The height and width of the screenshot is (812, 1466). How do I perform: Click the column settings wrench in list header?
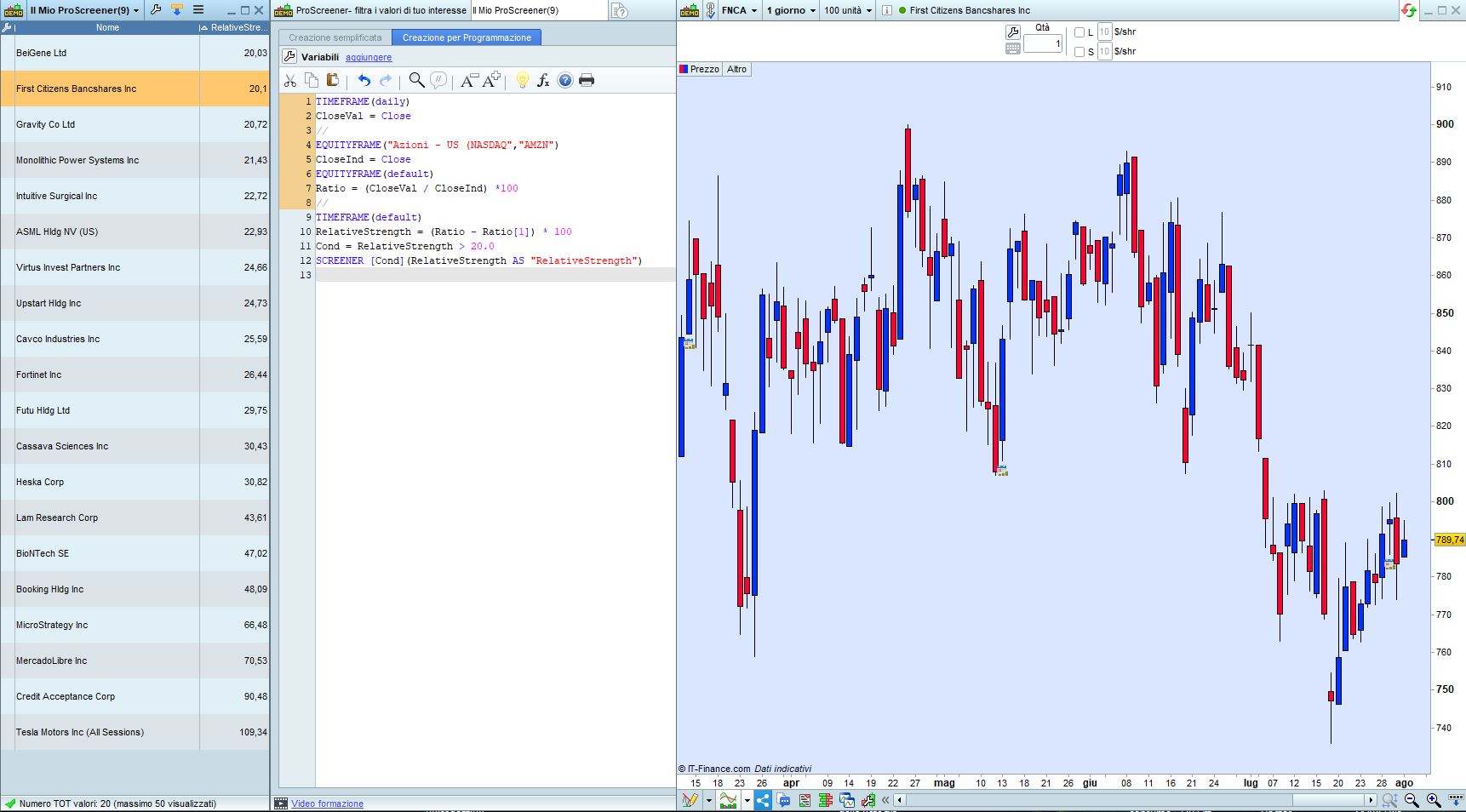coord(7,27)
